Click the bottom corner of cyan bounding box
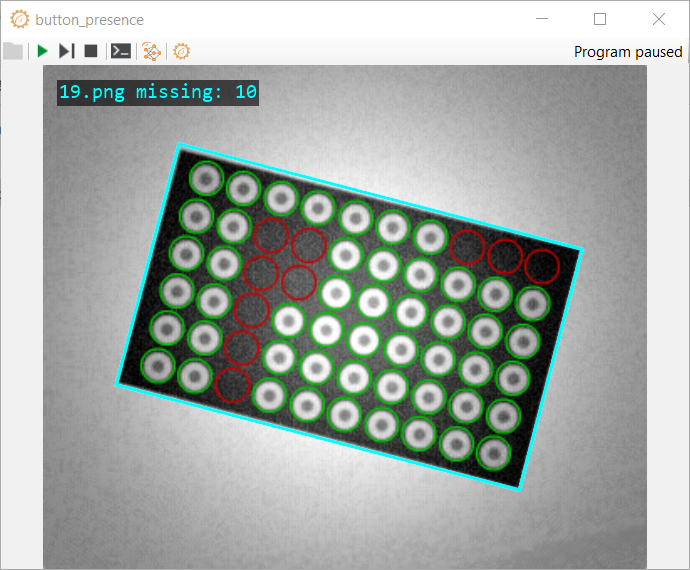Viewport: 690px width, 570px height. (520, 490)
